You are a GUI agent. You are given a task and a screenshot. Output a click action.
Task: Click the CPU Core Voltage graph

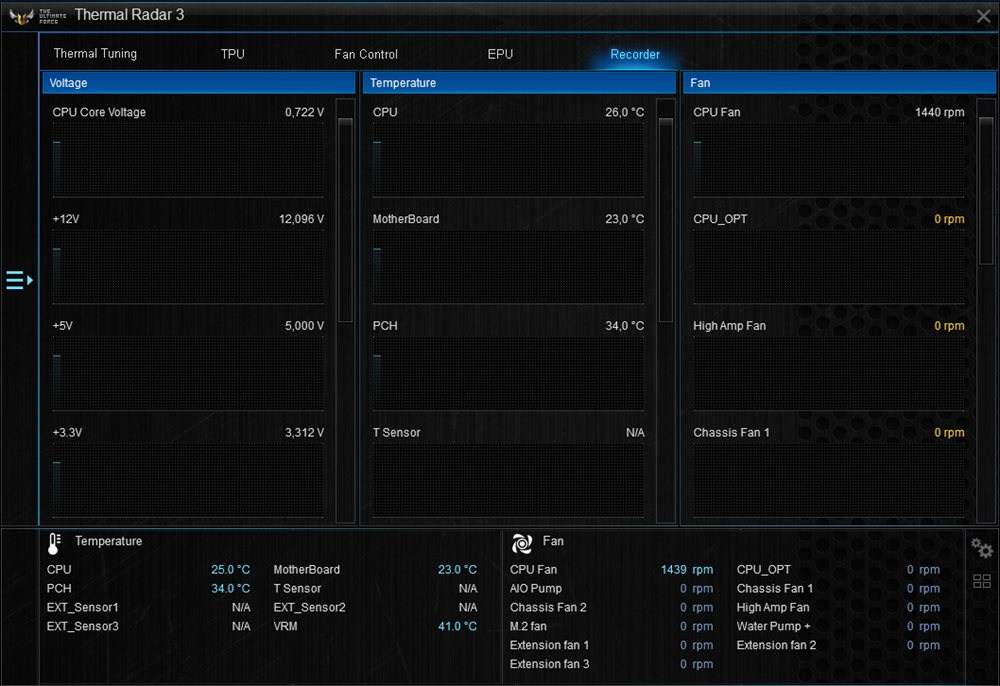[188, 160]
